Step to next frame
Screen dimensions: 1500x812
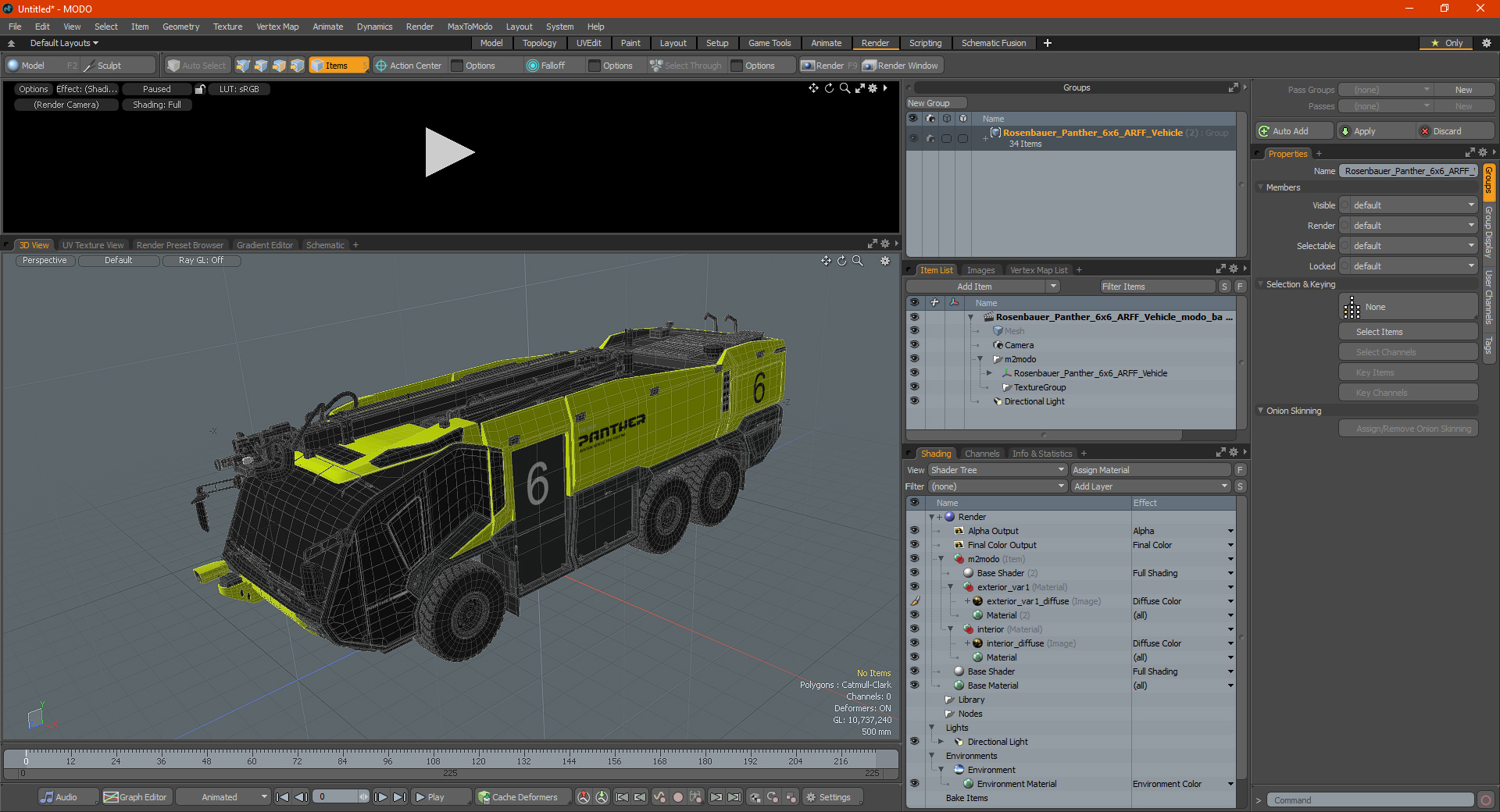point(380,797)
